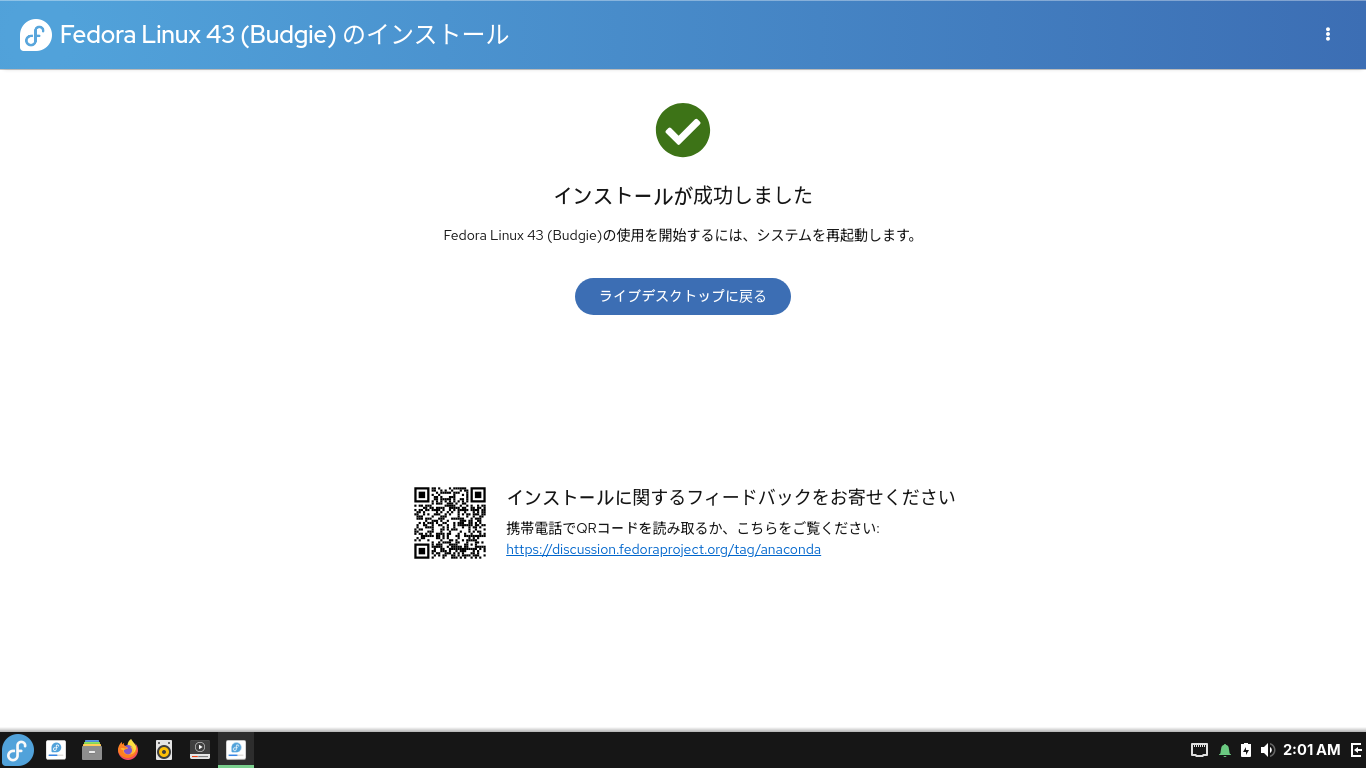The image size is (1366, 768).
Task: Click the heading インストールに関するフィードバックをお寄せください
Action: coord(731,497)
